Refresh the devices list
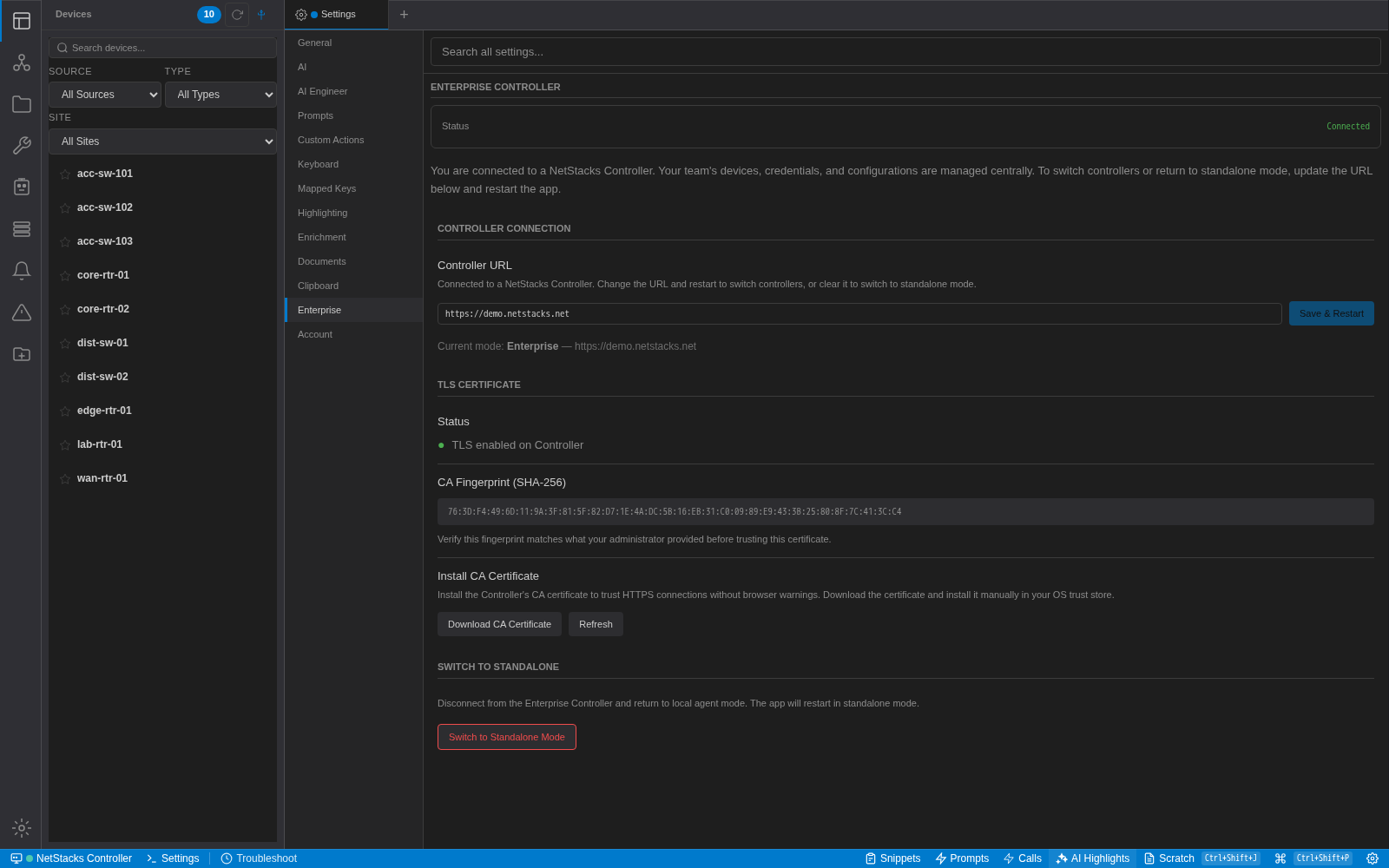Image resolution: width=1389 pixels, height=868 pixels. click(x=237, y=15)
